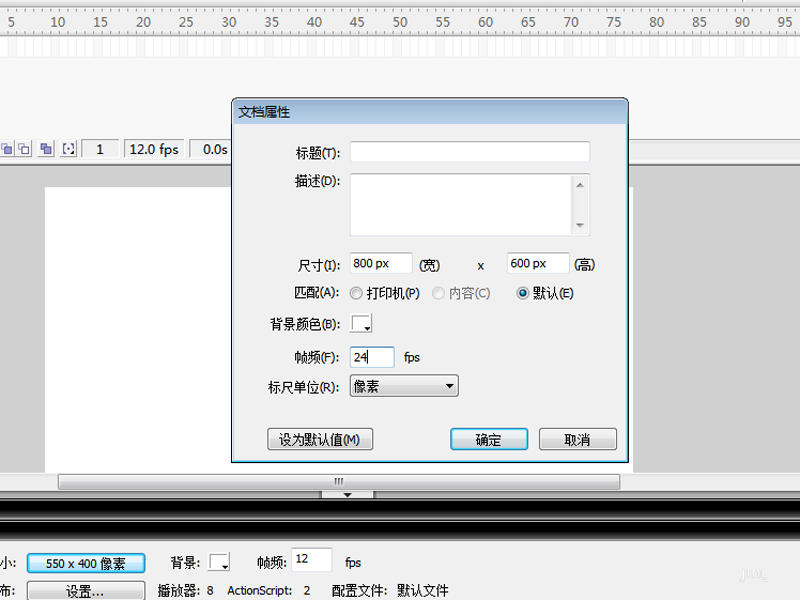Click the OK (确定) button
Screen dimensions: 800x600
pos(489,439)
